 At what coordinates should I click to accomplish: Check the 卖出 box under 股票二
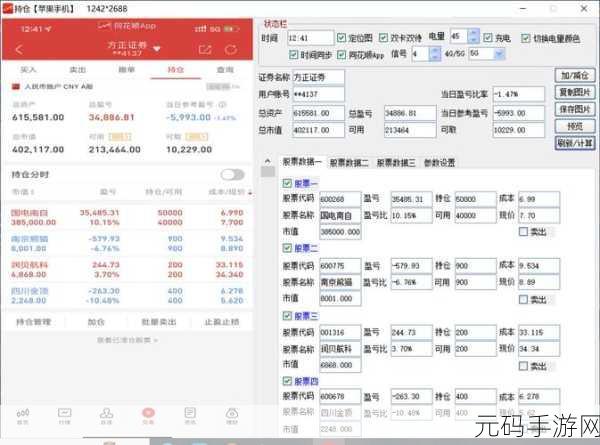click(x=523, y=299)
